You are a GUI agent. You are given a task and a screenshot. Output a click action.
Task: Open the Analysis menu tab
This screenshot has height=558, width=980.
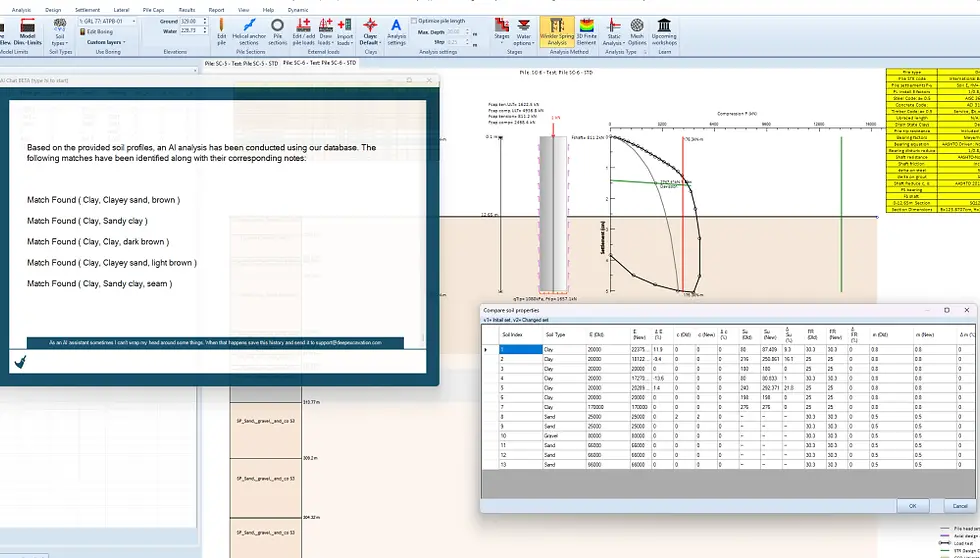[21, 10]
